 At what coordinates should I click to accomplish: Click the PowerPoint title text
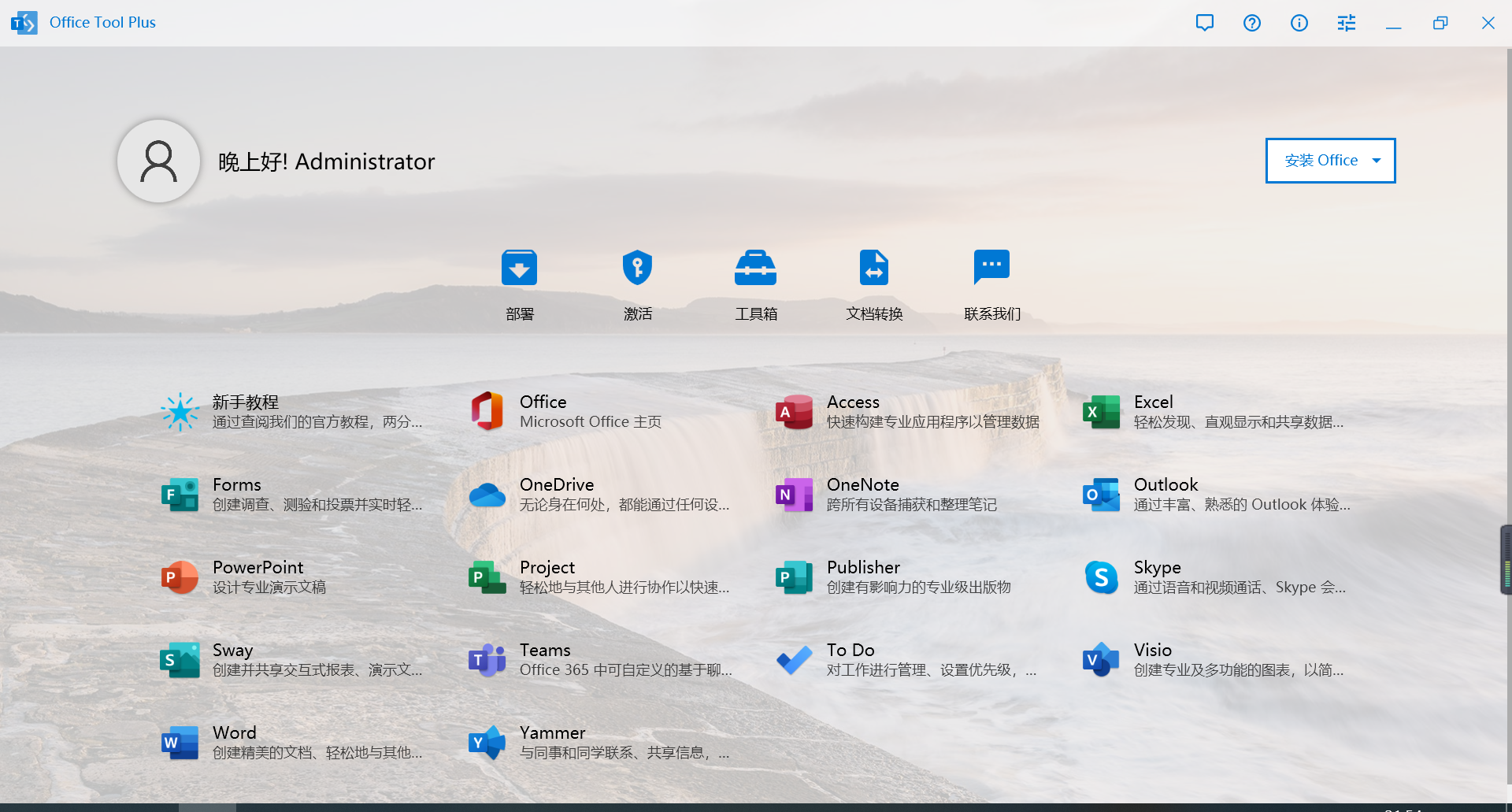[258, 568]
